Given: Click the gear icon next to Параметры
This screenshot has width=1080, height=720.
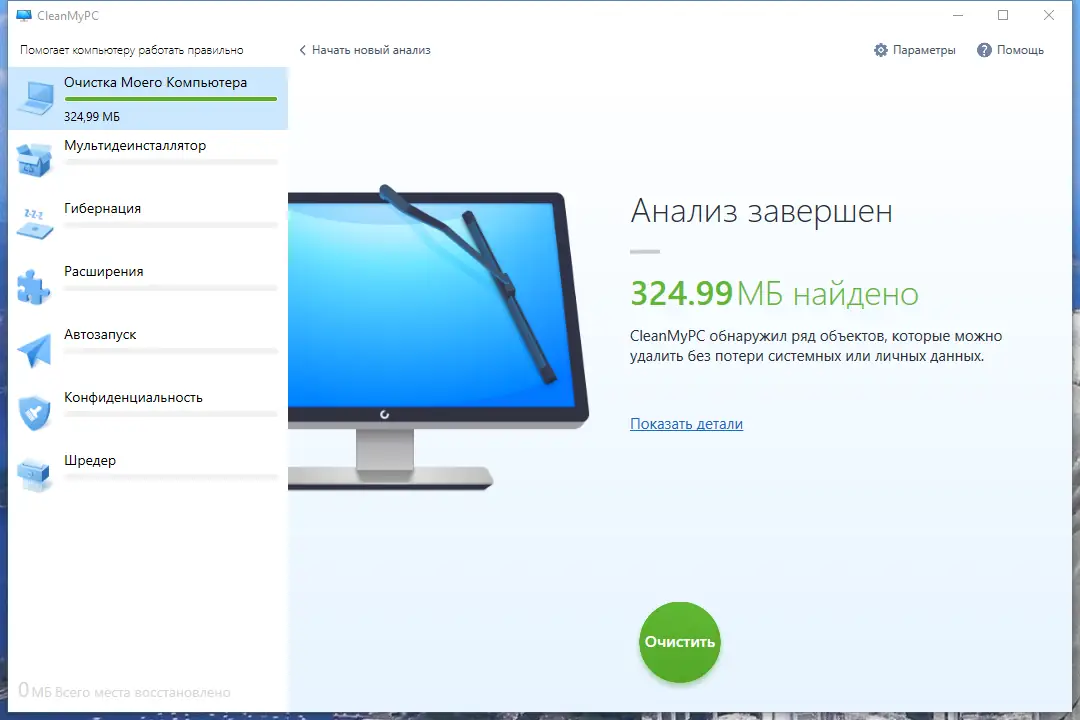Looking at the screenshot, I should point(880,50).
